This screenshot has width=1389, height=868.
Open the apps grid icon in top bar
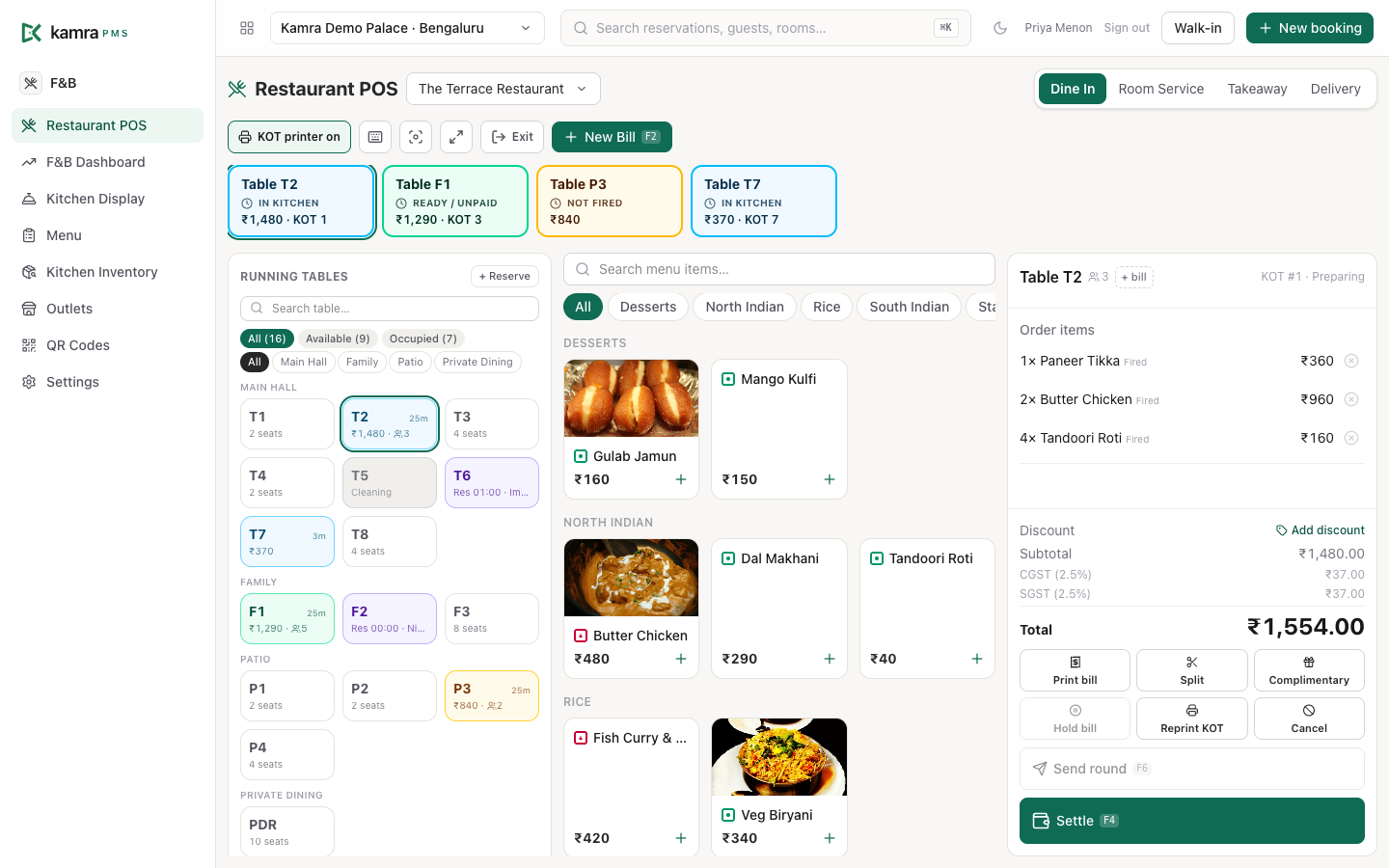247,28
